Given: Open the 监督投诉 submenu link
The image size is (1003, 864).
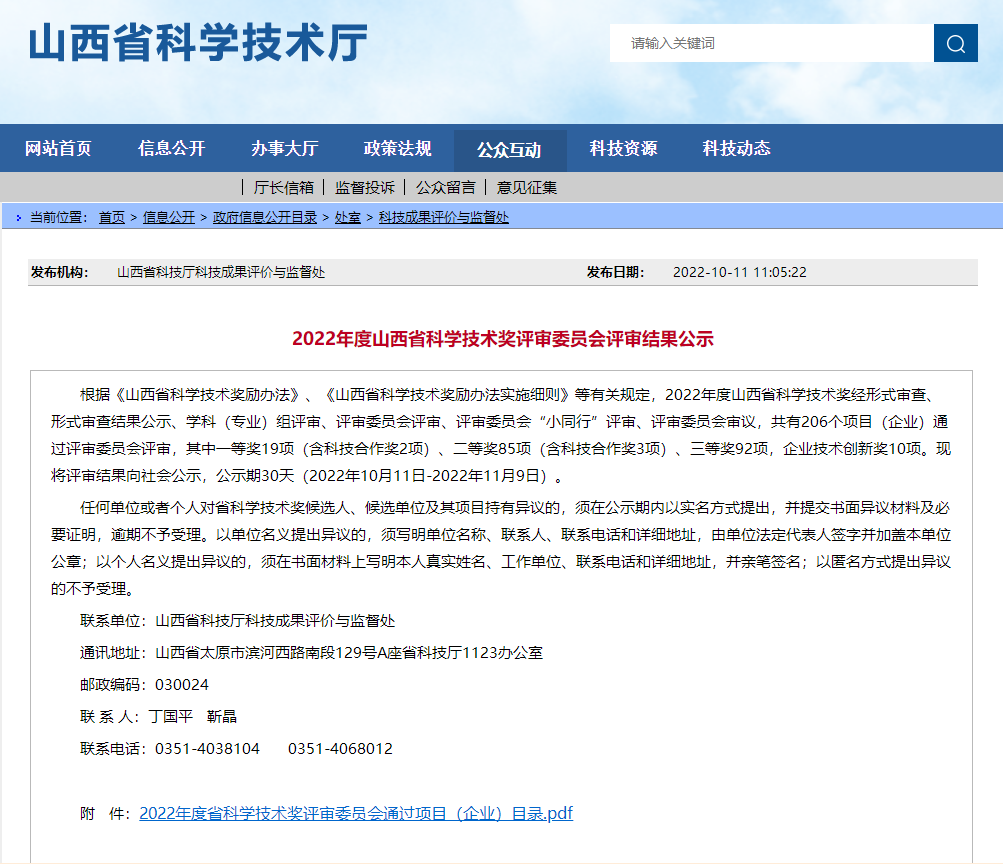Looking at the screenshot, I should [x=364, y=187].
